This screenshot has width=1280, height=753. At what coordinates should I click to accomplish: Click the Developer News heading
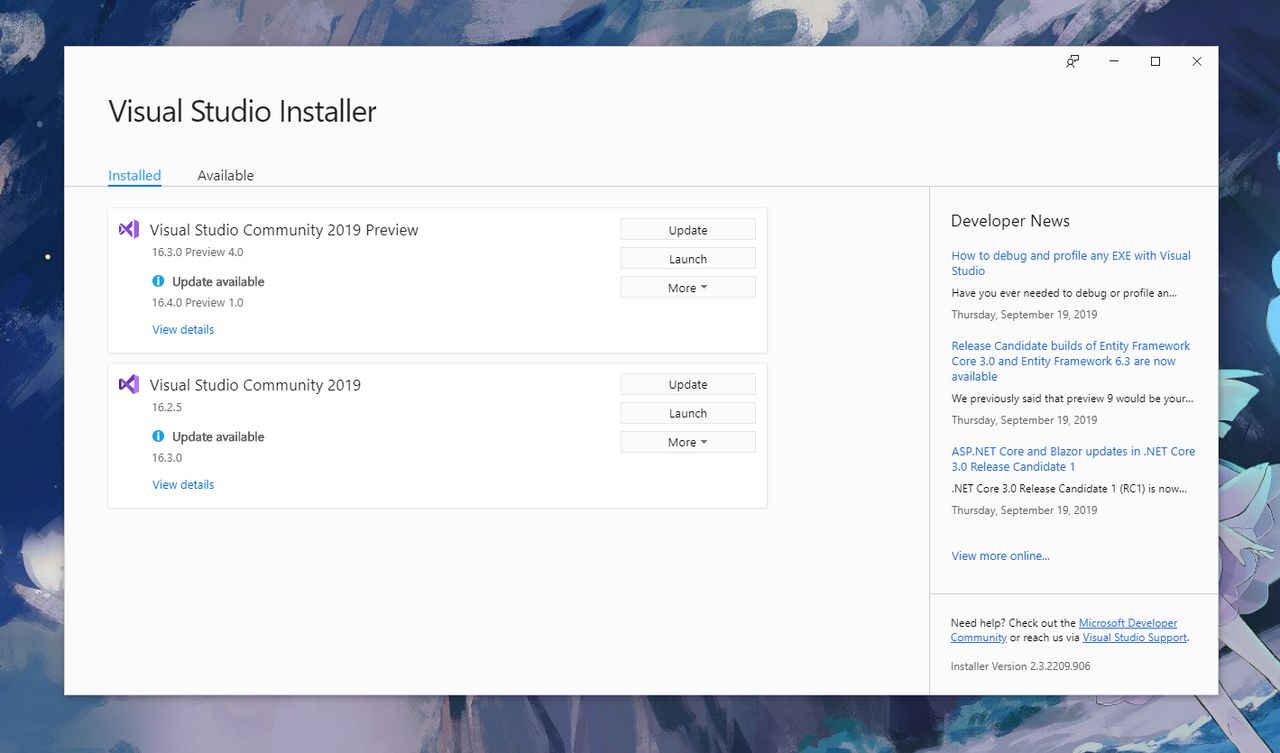pos(1010,221)
